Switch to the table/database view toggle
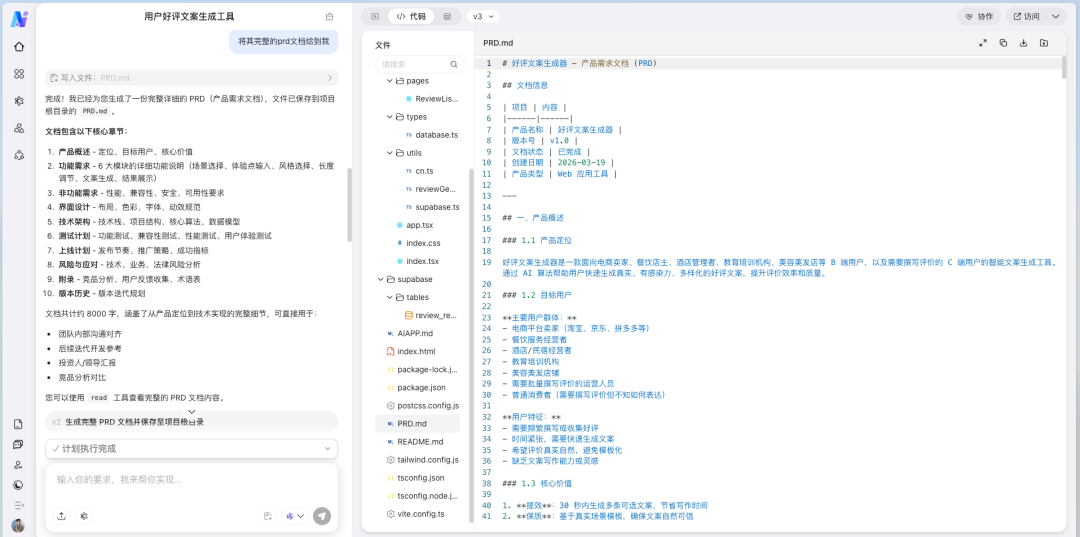 click(x=446, y=16)
